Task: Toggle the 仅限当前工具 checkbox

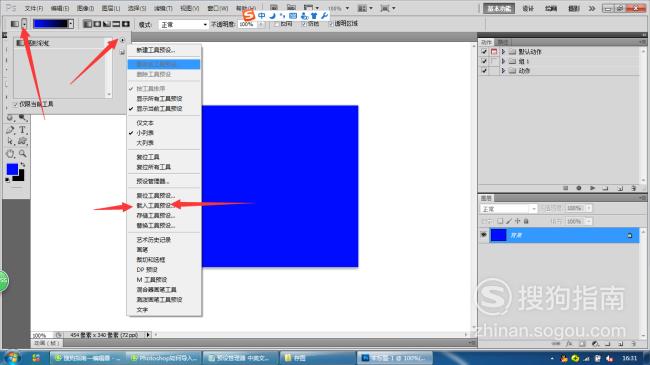Action: (x=15, y=104)
